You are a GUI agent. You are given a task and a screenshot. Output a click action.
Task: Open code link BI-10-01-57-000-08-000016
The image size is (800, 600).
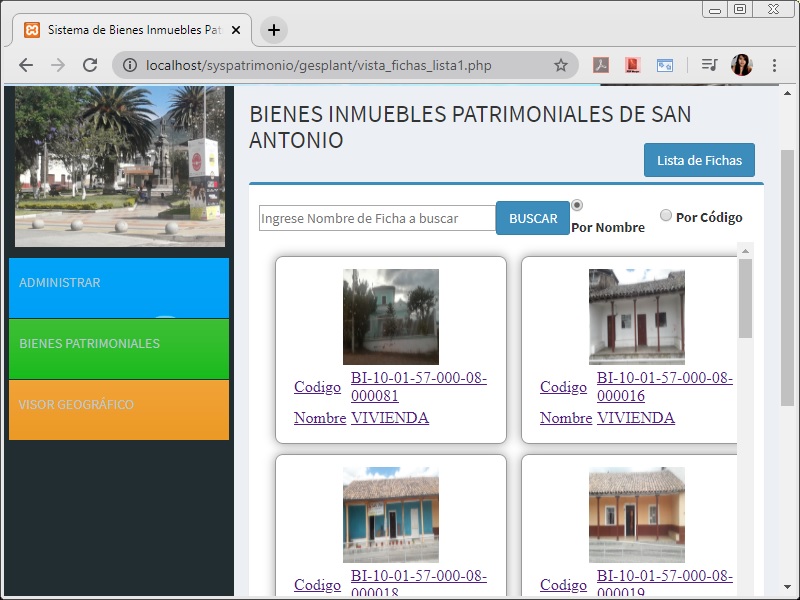[665, 387]
